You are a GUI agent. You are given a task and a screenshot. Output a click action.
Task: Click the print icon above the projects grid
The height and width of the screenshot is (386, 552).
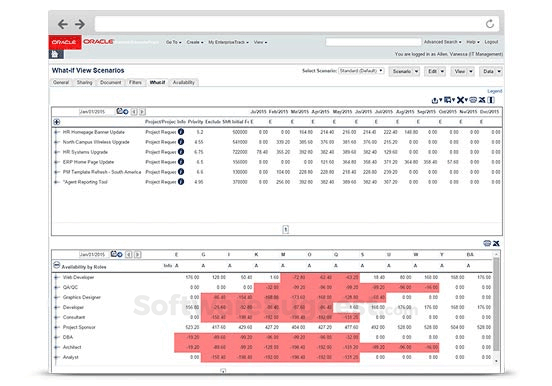point(473,100)
